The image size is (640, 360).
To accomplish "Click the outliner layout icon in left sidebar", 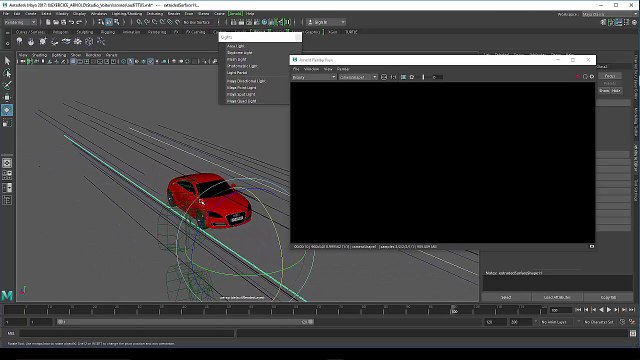I will click(x=7, y=200).
